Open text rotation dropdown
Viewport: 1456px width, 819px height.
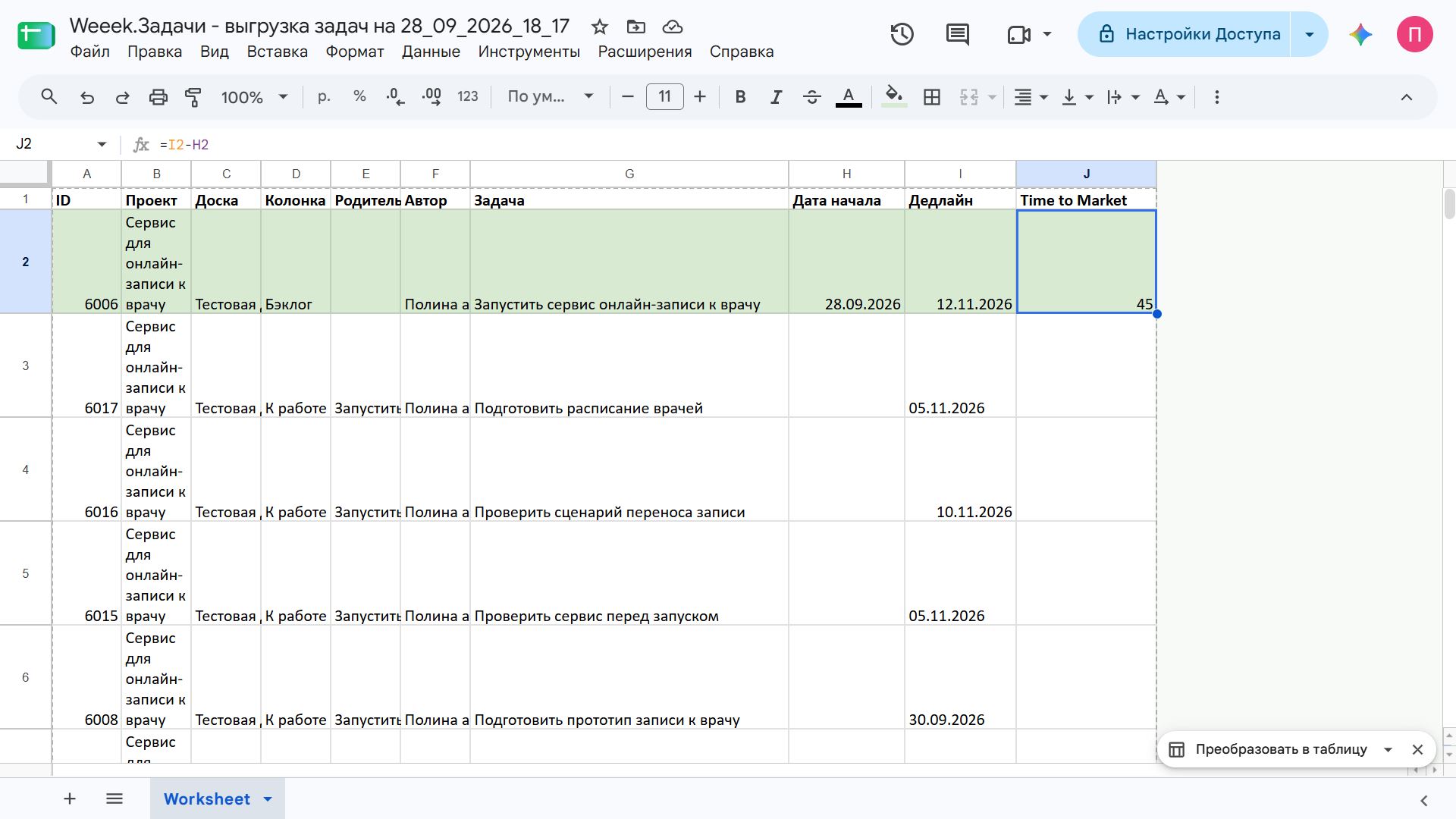pyautogui.click(x=1169, y=96)
